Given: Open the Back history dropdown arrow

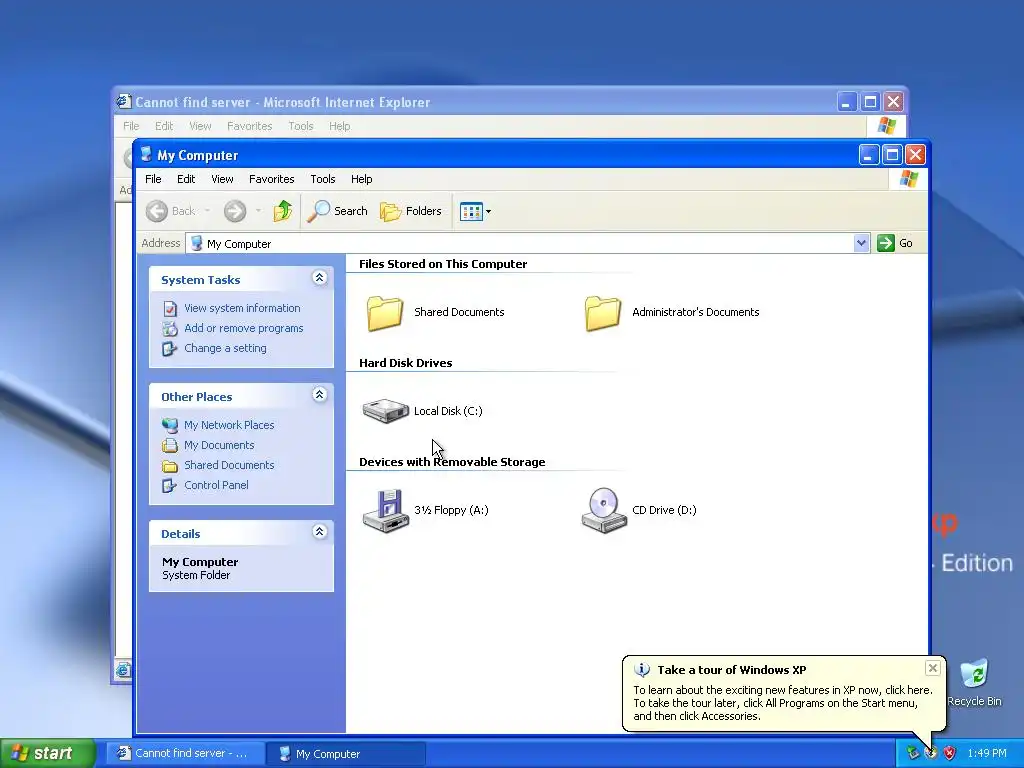Looking at the screenshot, I should tap(207, 210).
